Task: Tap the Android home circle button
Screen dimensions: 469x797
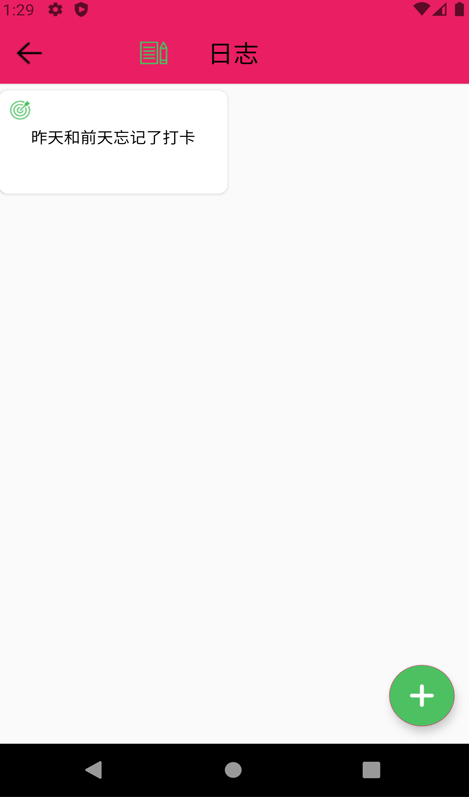Action: coord(233,770)
